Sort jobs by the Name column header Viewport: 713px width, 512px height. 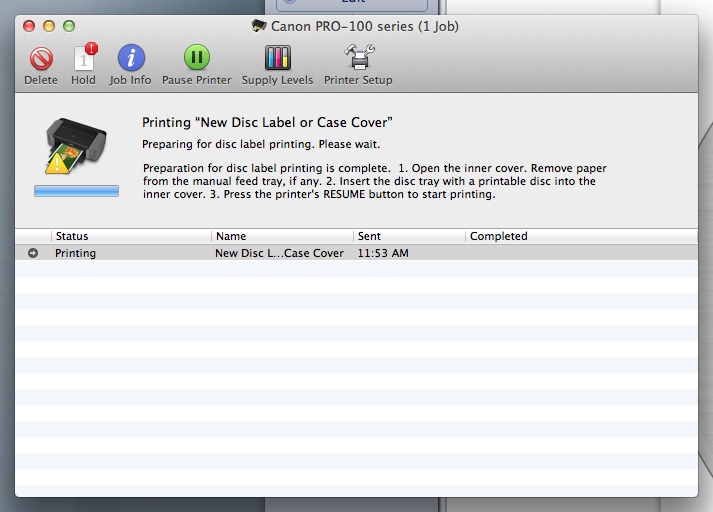(x=281, y=236)
